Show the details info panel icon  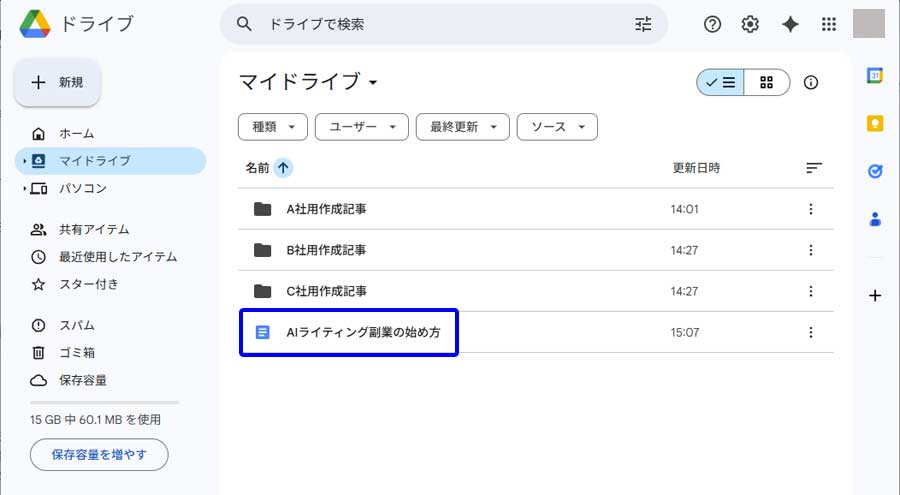tap(811, 83)
